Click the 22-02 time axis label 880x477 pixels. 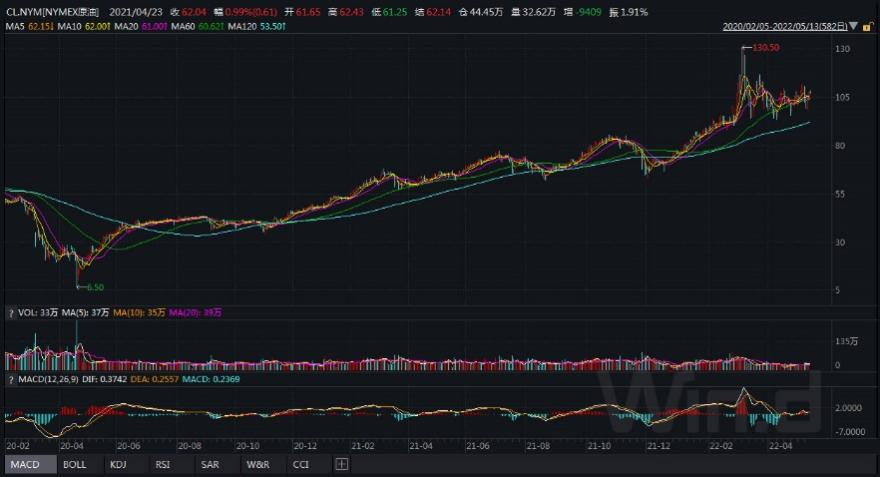point(721,446)
